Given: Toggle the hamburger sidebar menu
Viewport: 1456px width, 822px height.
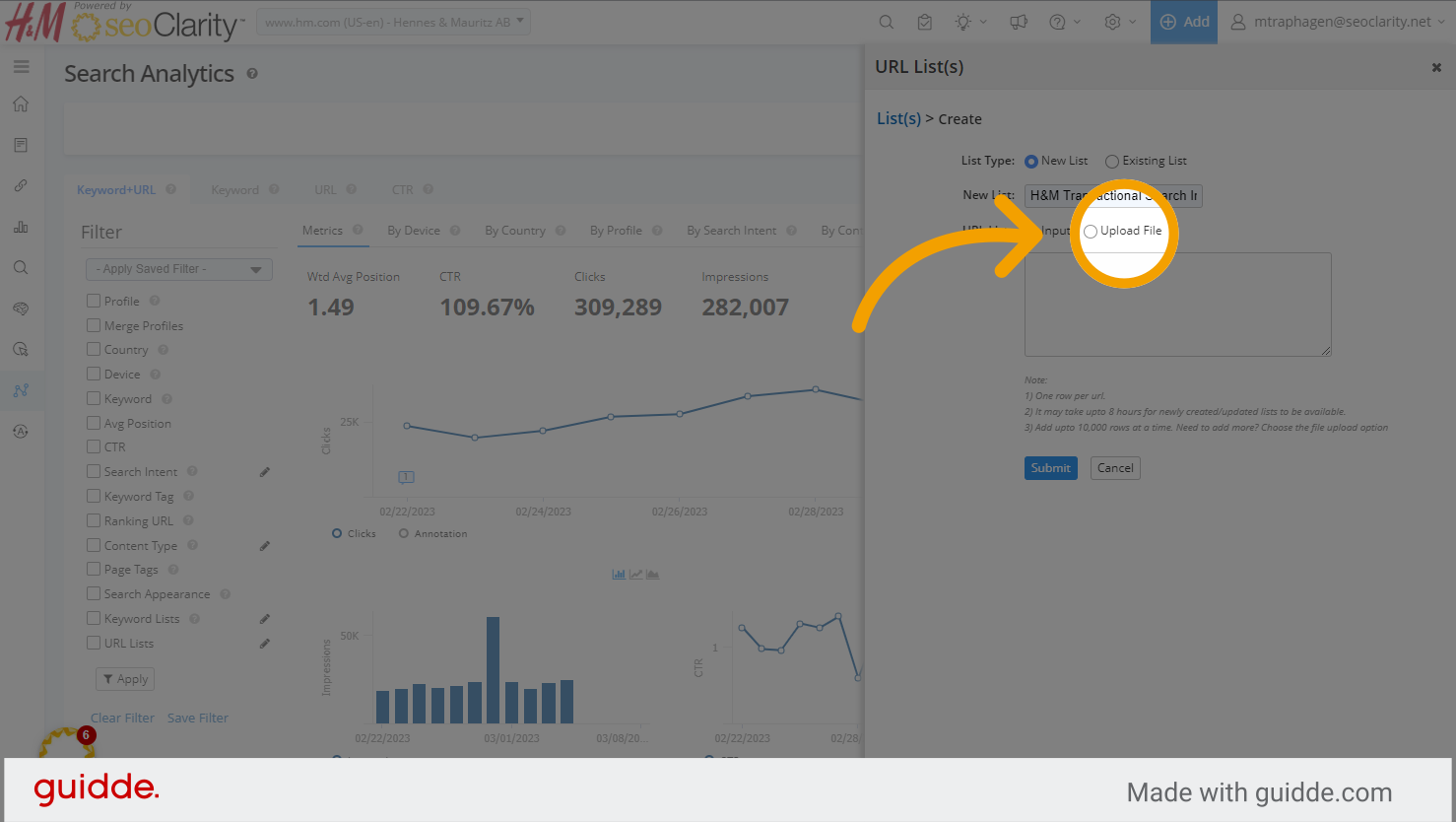Looking at the screenshot, I should tap(21, 67).
